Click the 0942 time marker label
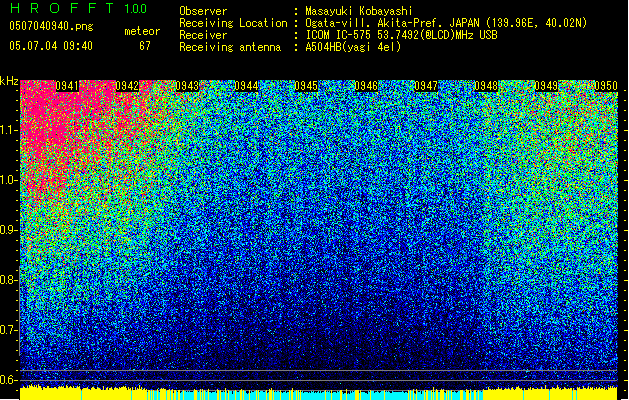The image size is (629, 400). point(127,86)
